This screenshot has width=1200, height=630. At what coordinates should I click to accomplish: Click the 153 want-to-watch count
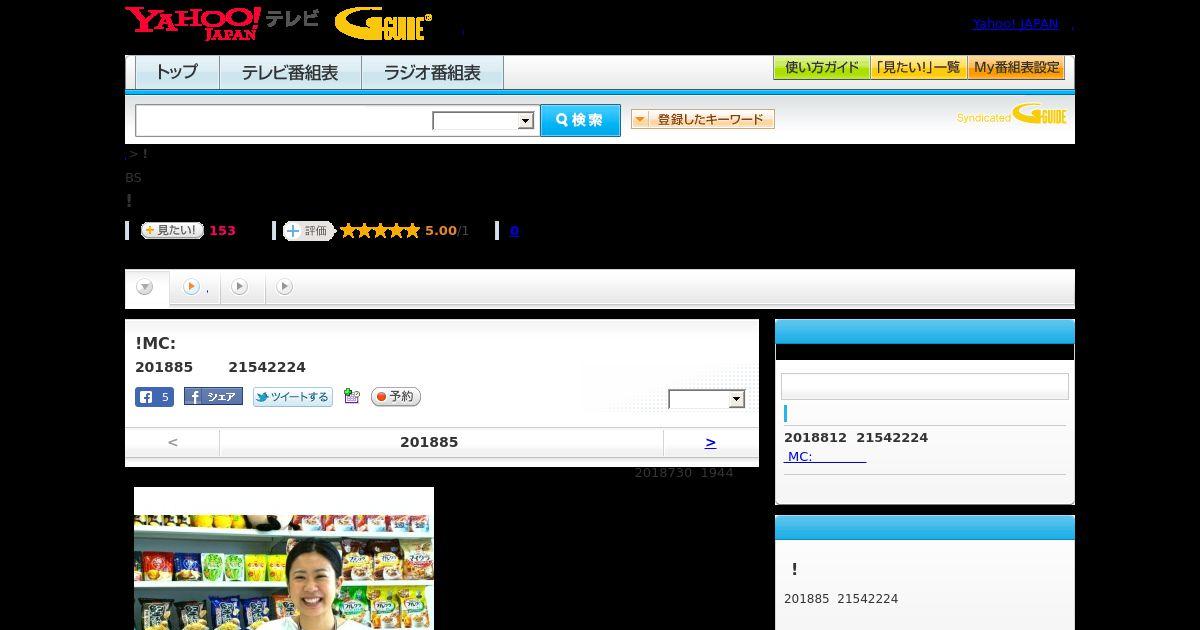[222, 231]
